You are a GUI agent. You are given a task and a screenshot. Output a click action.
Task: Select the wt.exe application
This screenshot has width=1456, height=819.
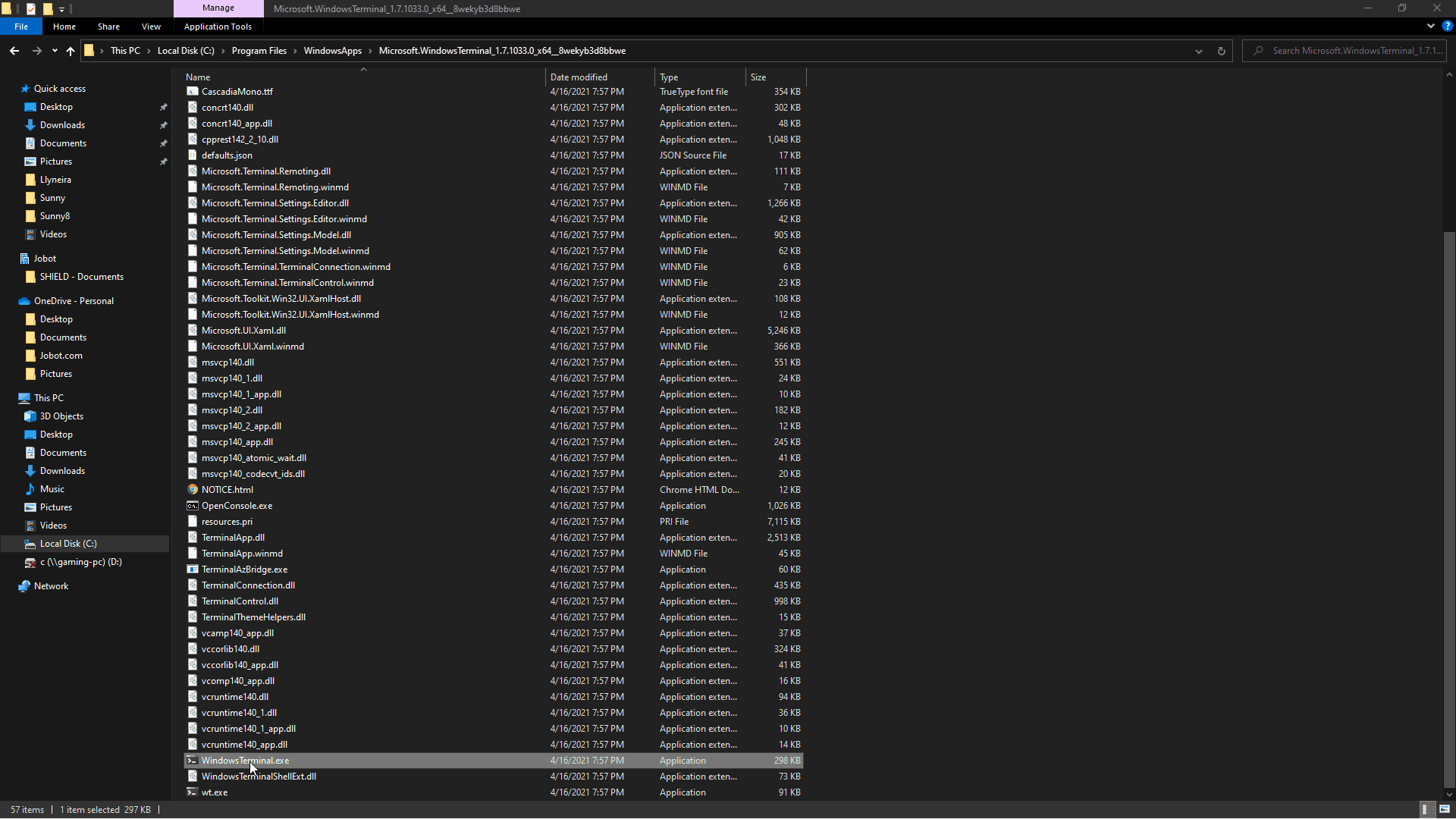coord(215,792)
